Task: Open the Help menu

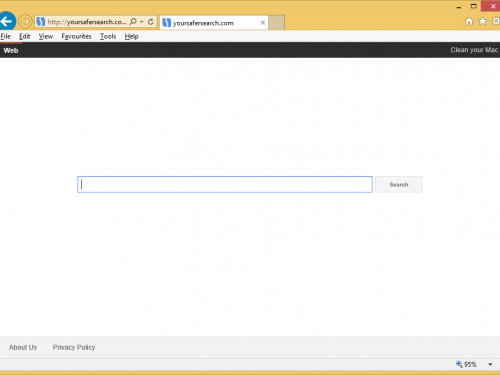Action: [x=131, y=36]
